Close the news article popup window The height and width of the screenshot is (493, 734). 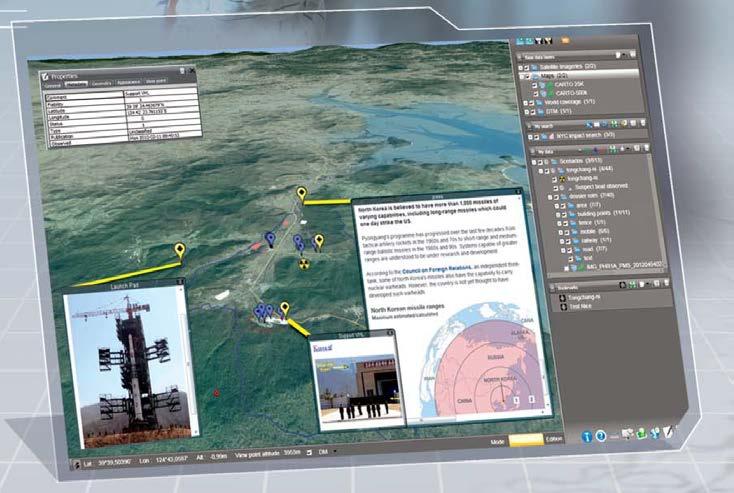point(518,192)
